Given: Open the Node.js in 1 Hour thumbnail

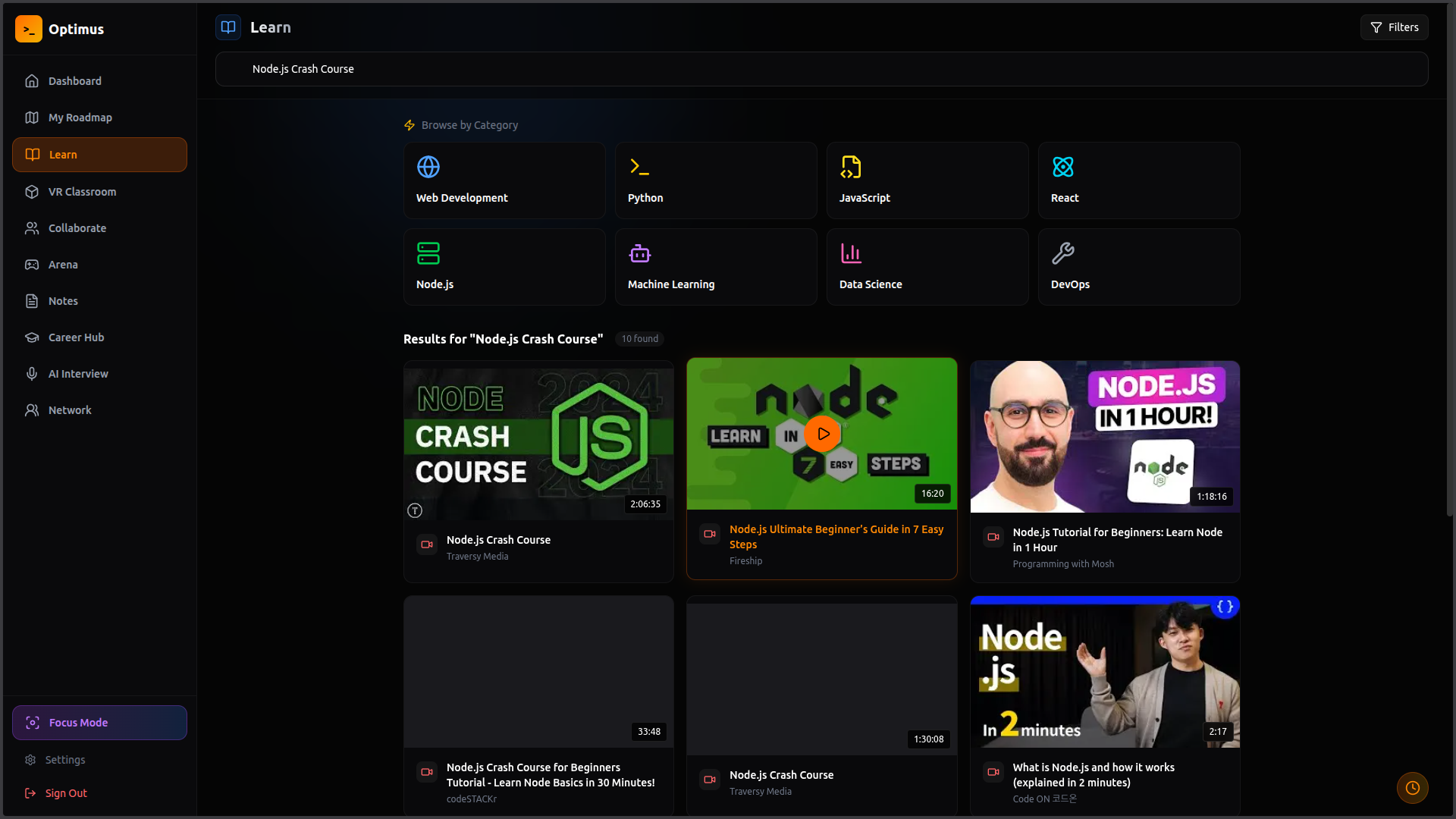Looking at the screenshot, I should click(1104, 437).
